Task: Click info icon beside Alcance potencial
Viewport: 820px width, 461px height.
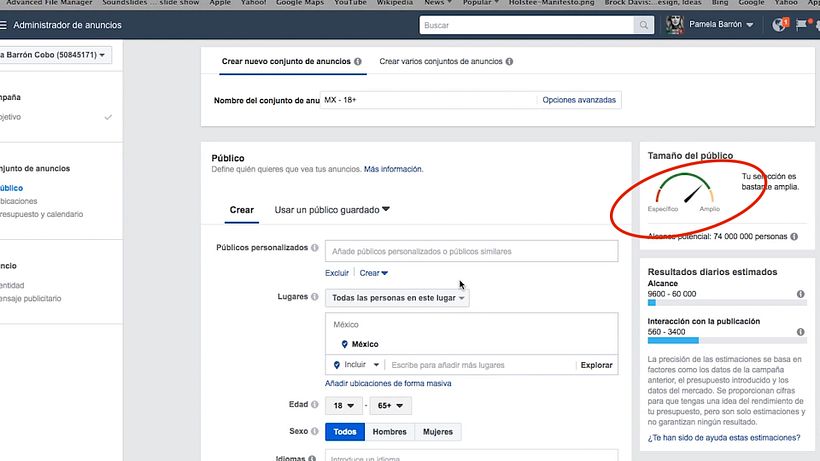Action: coord(794,236)
